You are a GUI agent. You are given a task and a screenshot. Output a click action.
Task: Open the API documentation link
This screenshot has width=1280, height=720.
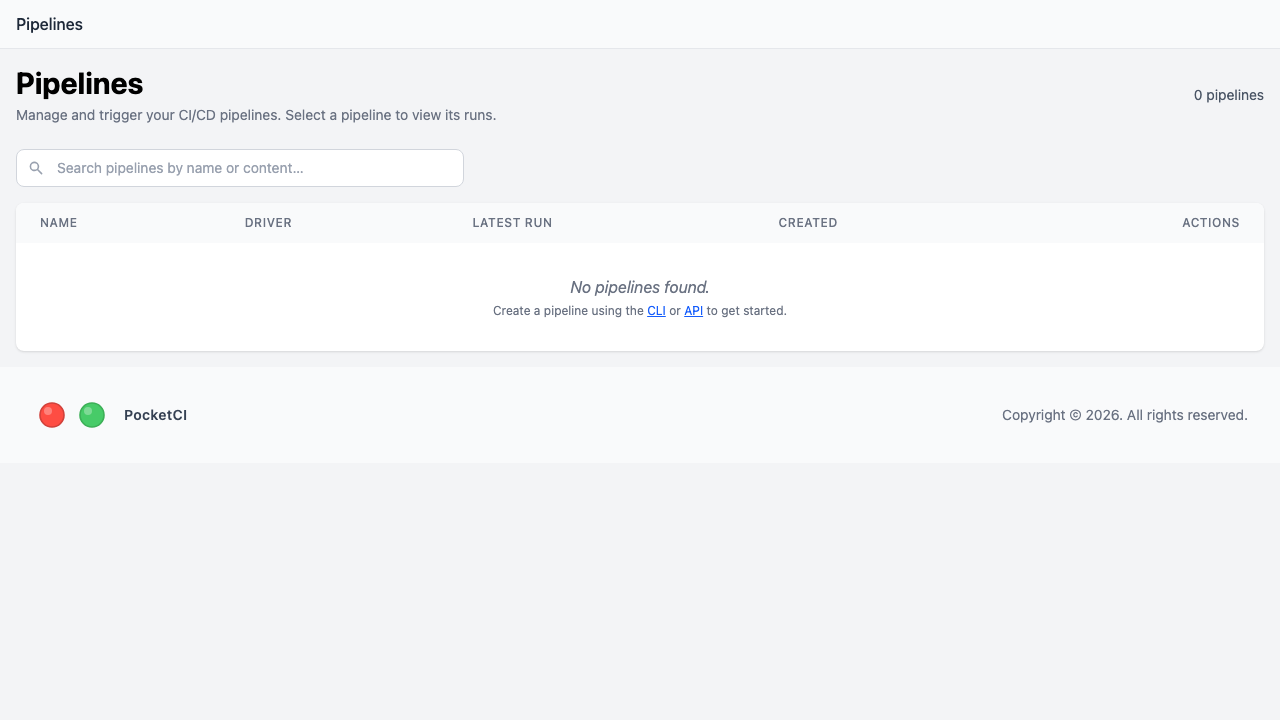[693, 311]
